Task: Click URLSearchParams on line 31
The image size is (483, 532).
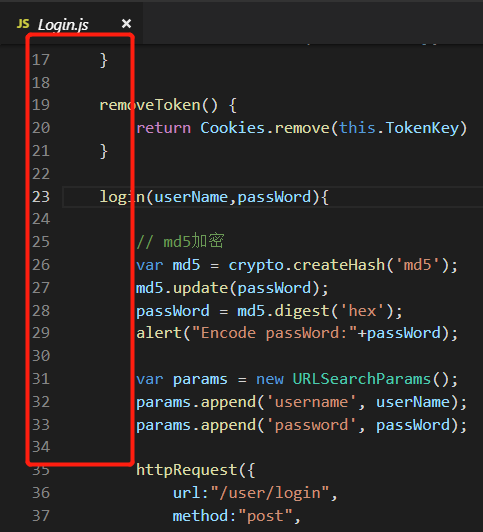Action: (362, 379)
